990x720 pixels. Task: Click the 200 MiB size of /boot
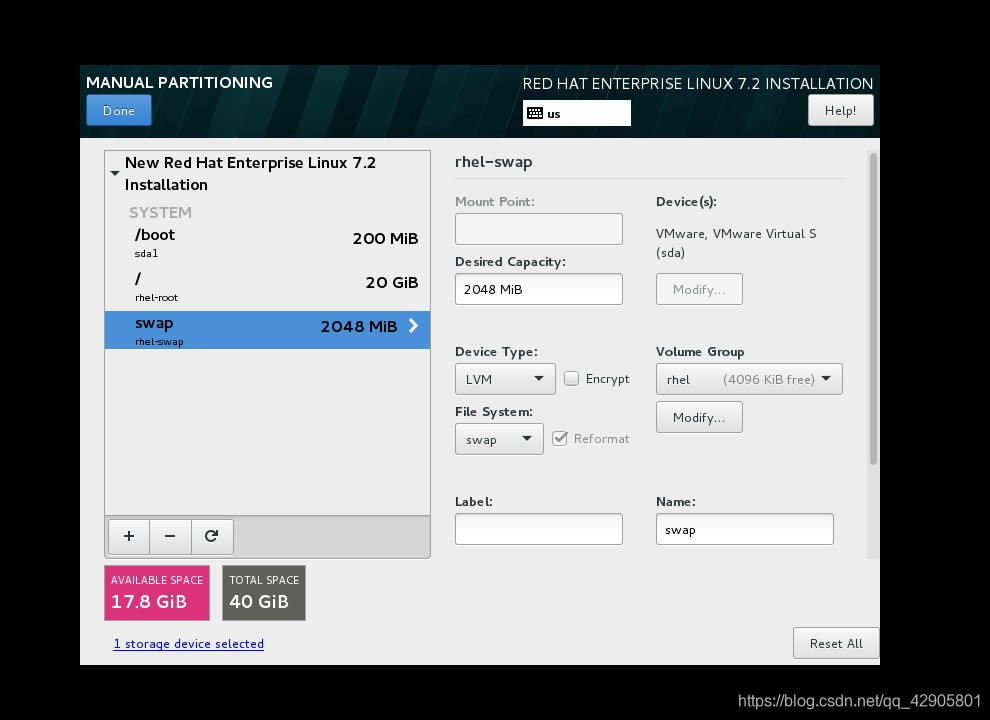pos(385,239)
